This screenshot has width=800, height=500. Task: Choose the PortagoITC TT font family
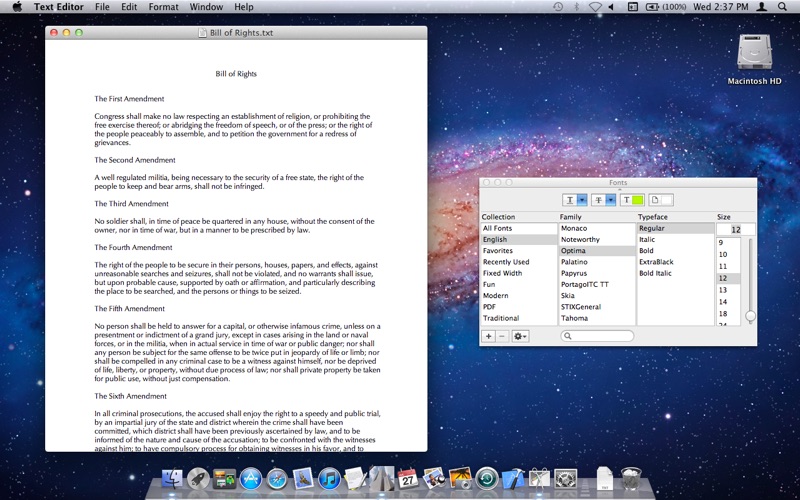coord(597,284)
